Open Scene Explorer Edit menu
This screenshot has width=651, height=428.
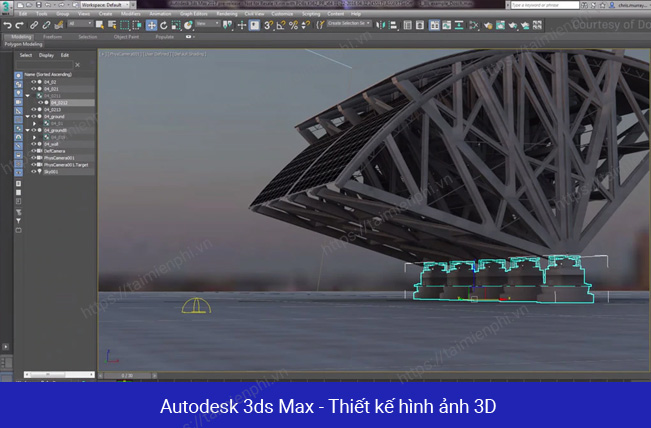(65, 55)
